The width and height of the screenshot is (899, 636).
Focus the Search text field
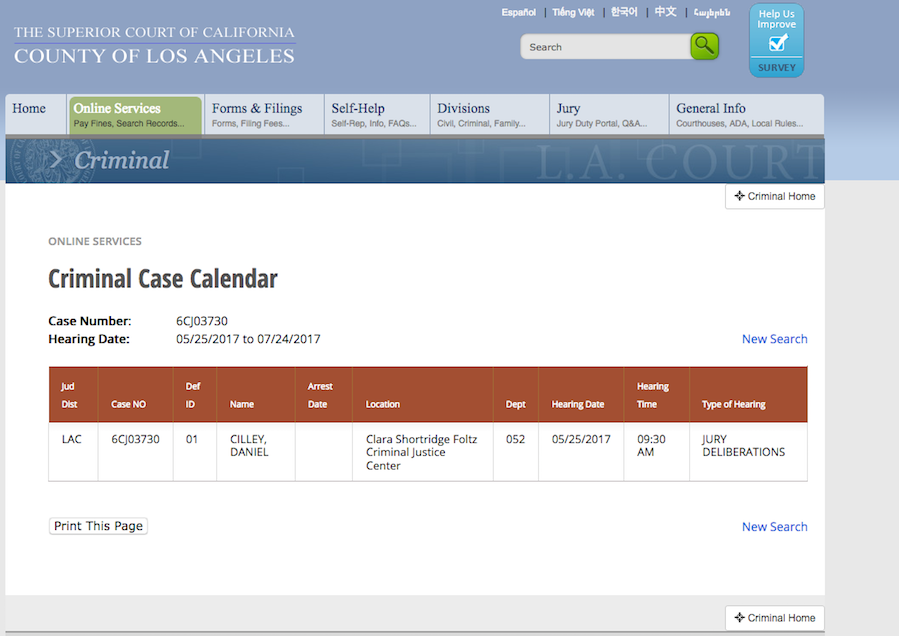pos(605,46)
